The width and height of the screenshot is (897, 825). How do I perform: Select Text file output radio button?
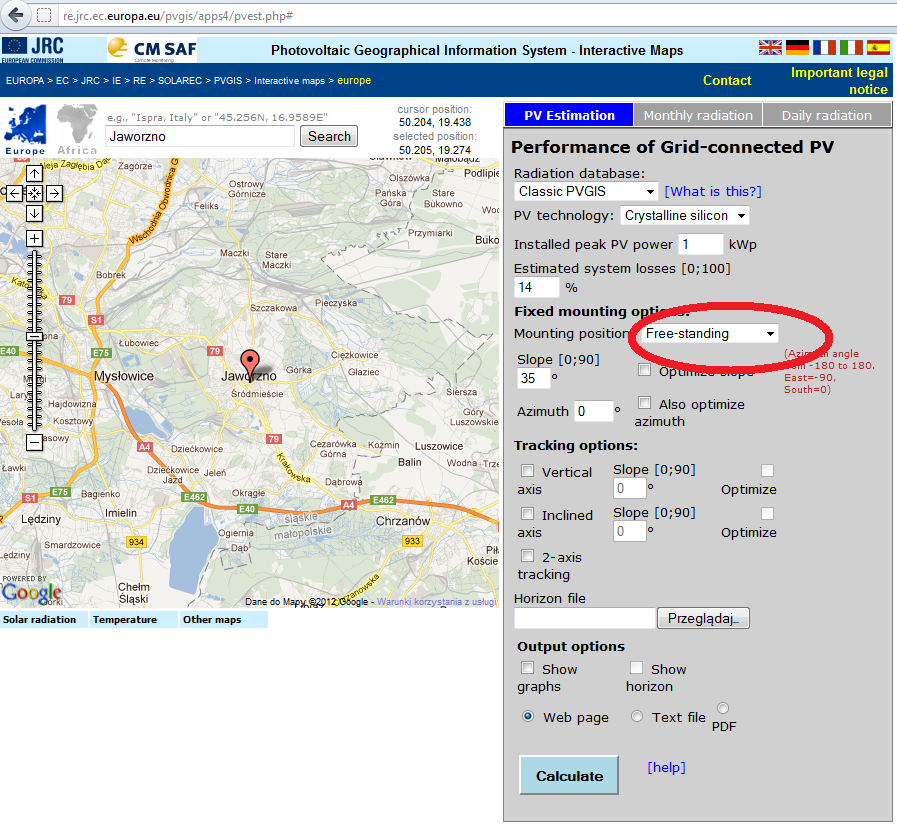pos(637,716)
